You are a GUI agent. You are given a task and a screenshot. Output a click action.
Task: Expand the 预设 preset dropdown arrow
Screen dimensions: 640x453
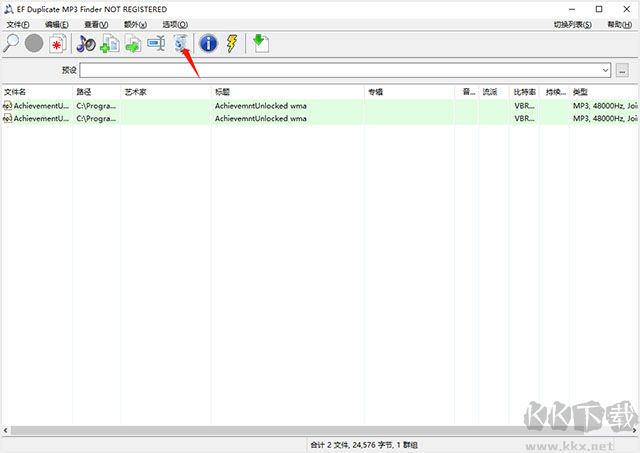coord(605,70)
